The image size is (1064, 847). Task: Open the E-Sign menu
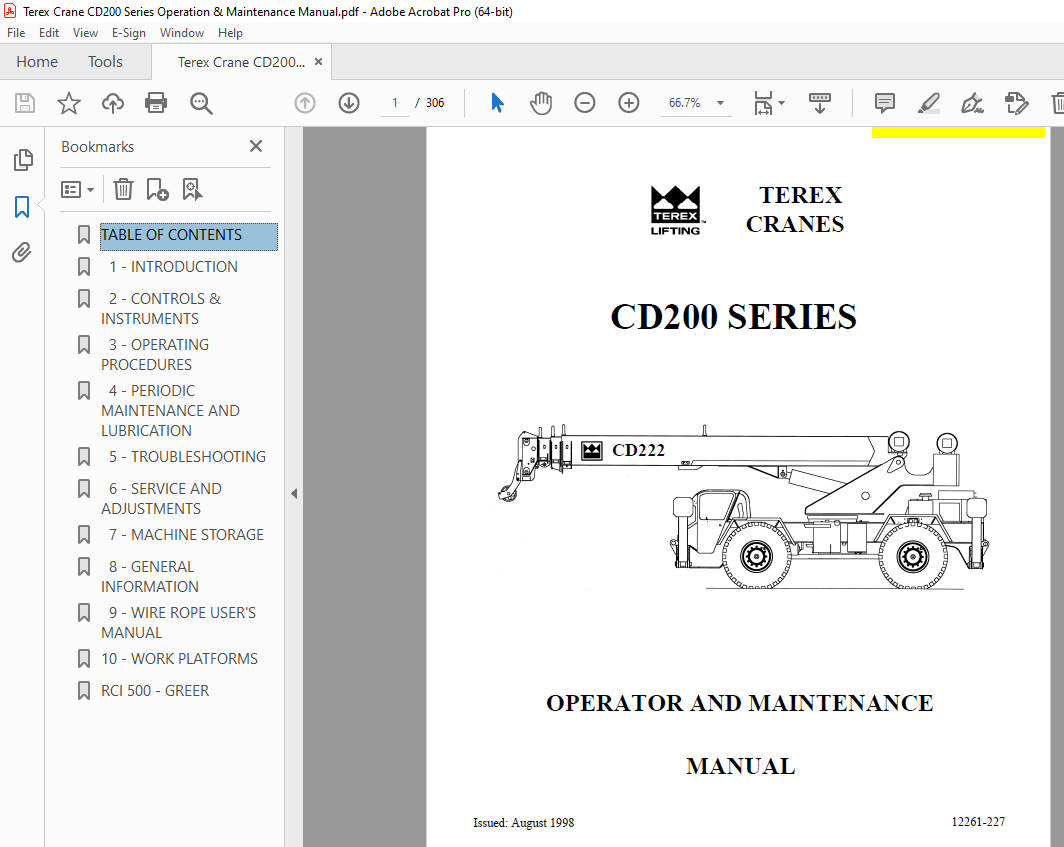[x=129, y=32]
